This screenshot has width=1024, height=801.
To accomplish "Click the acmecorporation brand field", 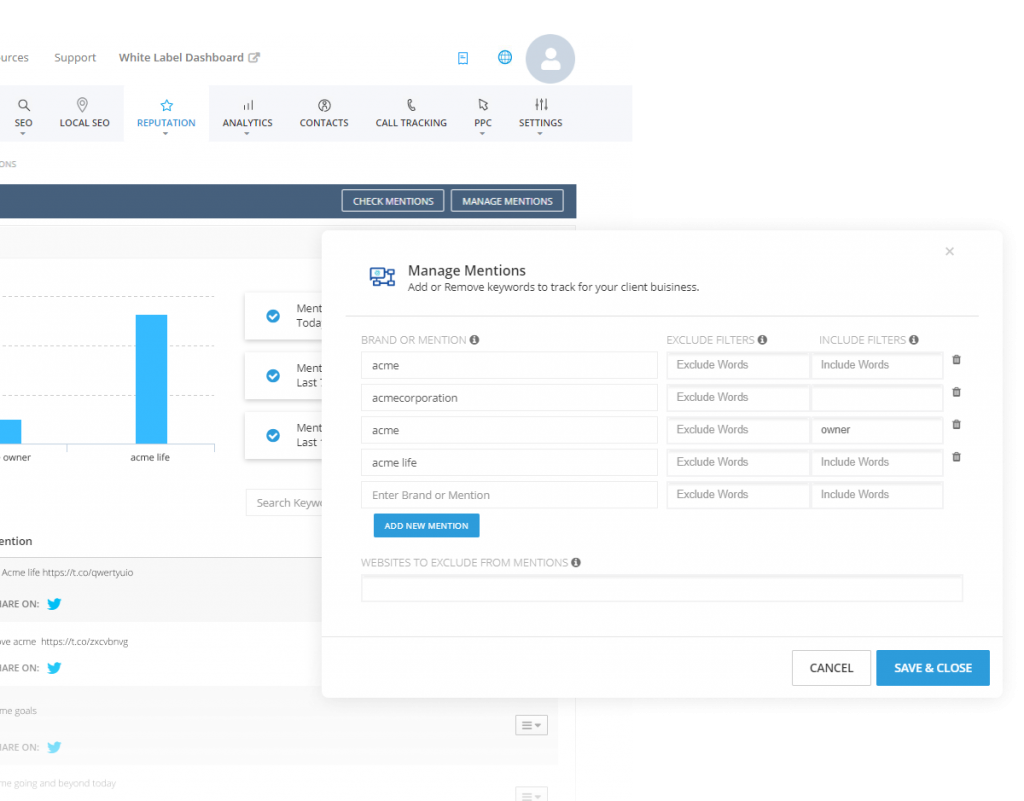I will coord(509,398).
